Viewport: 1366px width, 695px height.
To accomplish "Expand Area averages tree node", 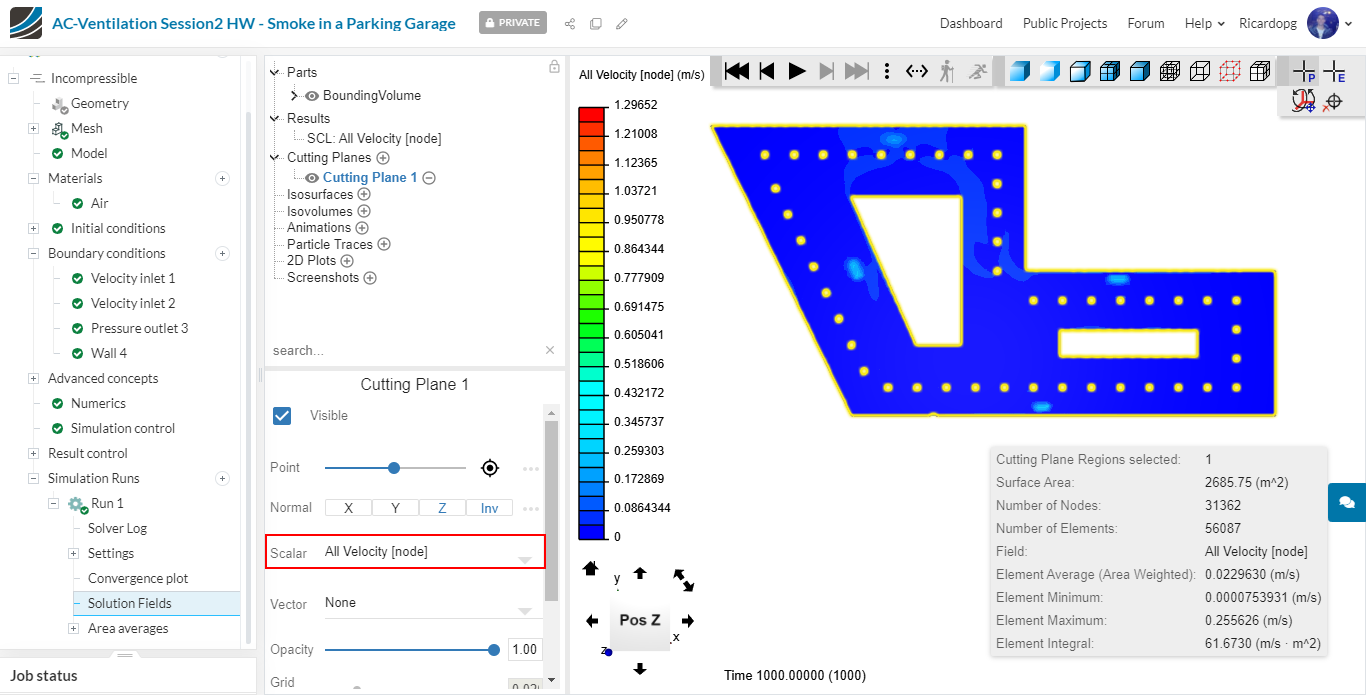I will [x=73, y=628].
